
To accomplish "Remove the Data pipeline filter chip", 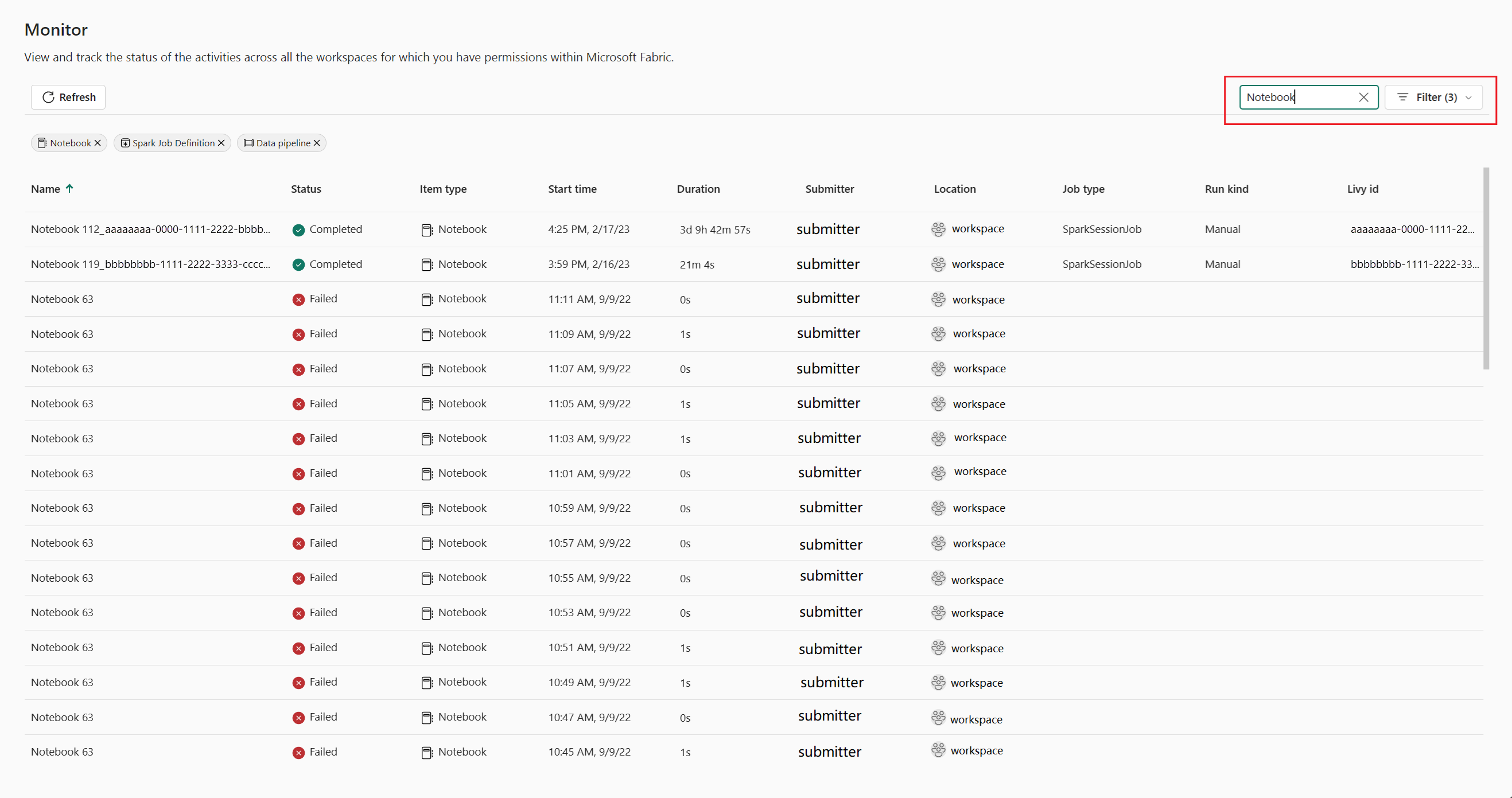I will [x=317, y=143].
